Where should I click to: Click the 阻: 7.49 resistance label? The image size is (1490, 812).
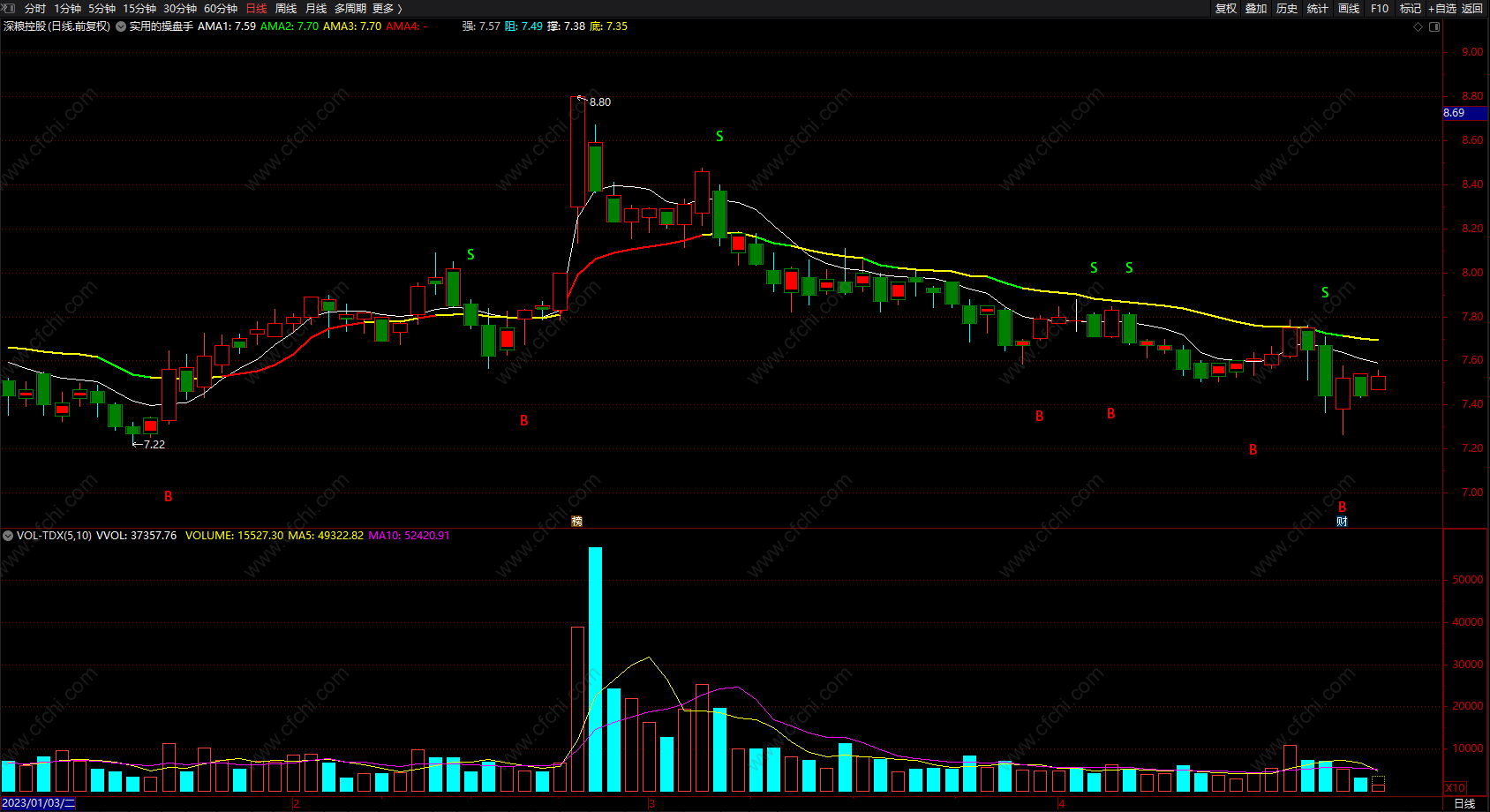tap(523, 26)
